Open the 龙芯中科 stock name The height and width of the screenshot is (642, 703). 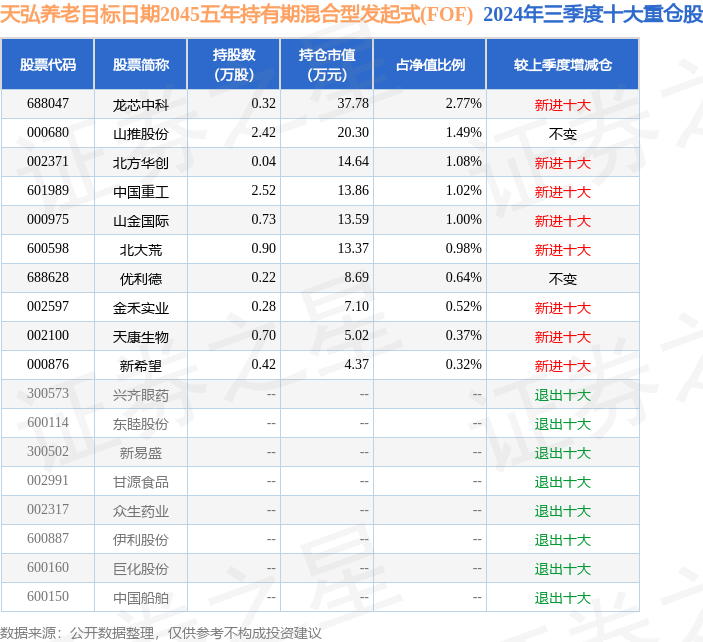click(x=141, y=105)
